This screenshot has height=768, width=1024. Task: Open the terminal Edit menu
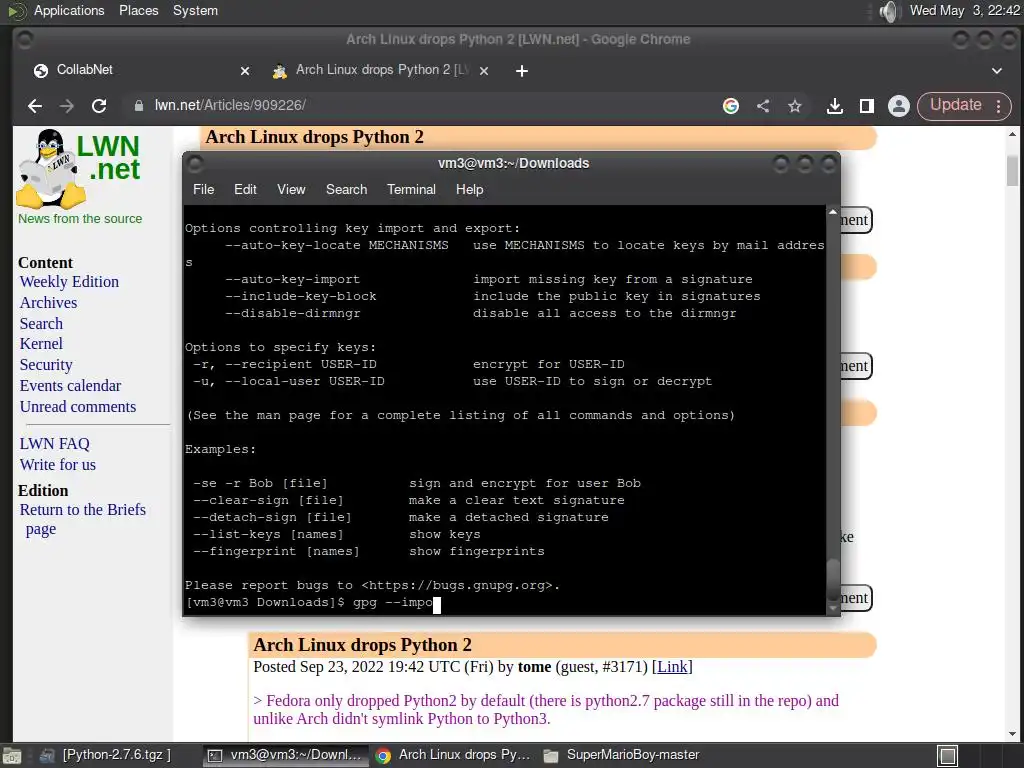(245, 189)
